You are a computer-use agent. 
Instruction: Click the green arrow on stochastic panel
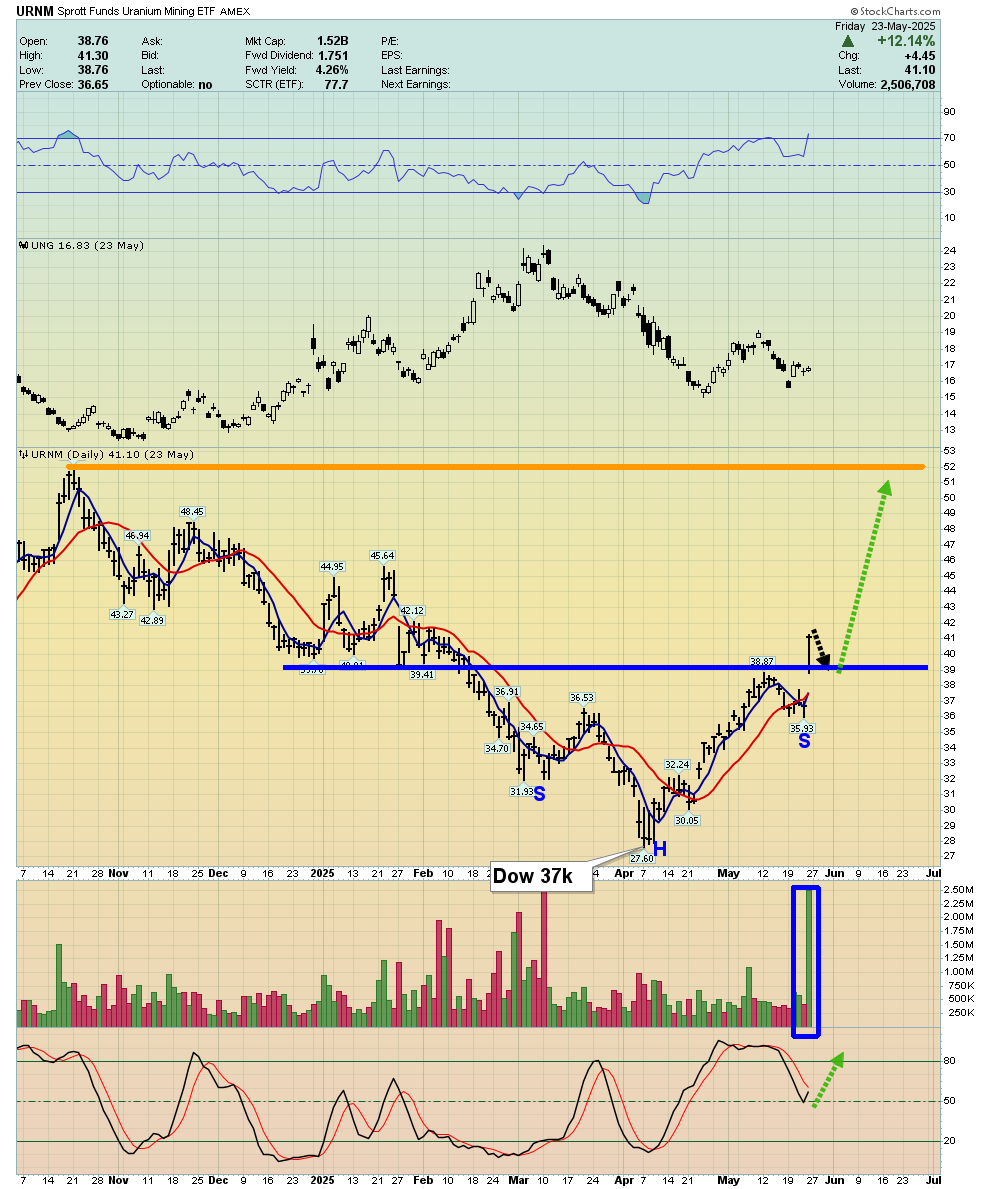[x=828, y=1080]
